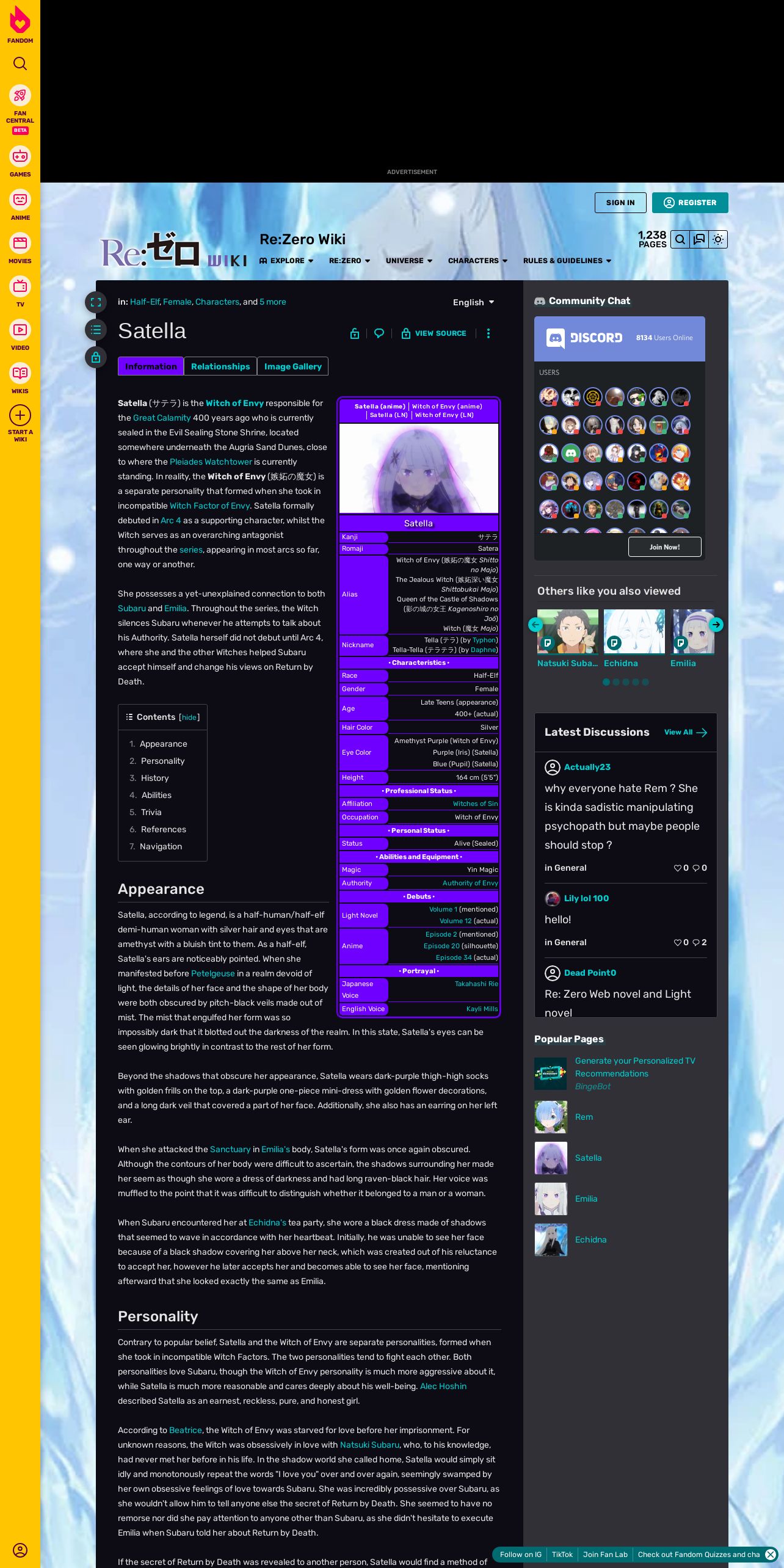This screenshot has width=784, height=1568.
Task: Open the Universe dropdown menu
Action: 409,261
